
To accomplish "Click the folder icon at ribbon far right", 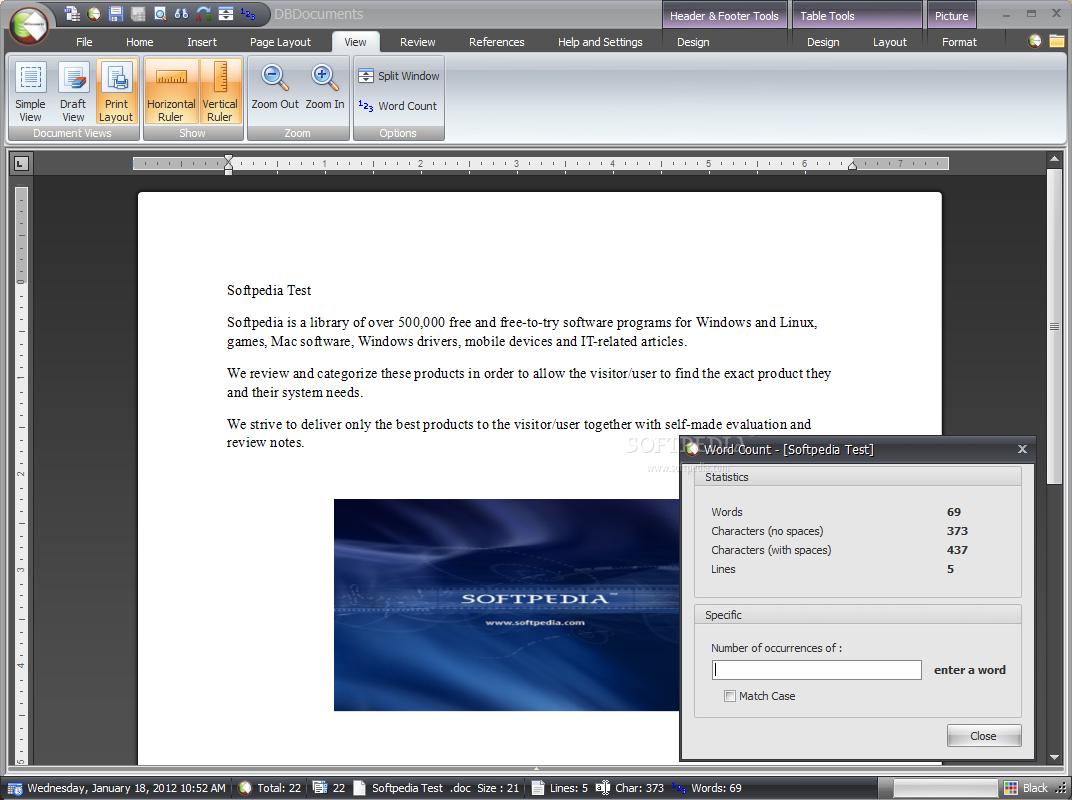I will (1057, 41).
